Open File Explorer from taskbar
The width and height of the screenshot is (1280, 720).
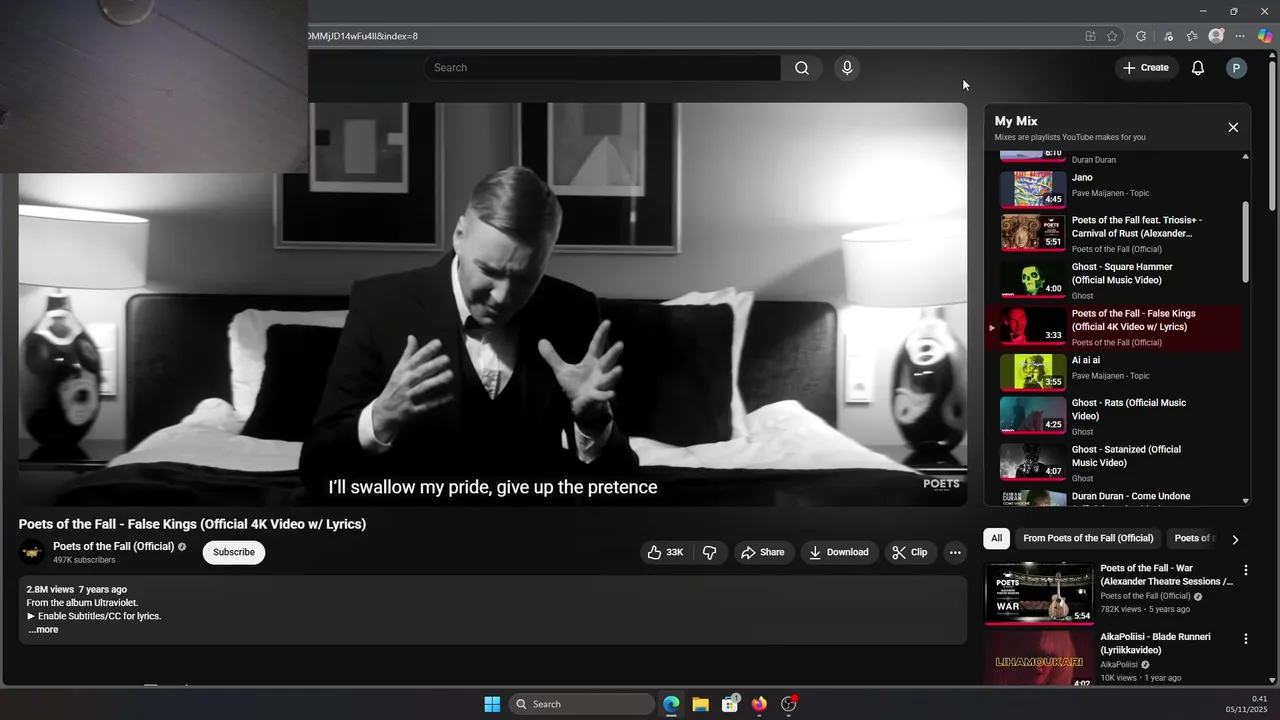tap(700, 704)
